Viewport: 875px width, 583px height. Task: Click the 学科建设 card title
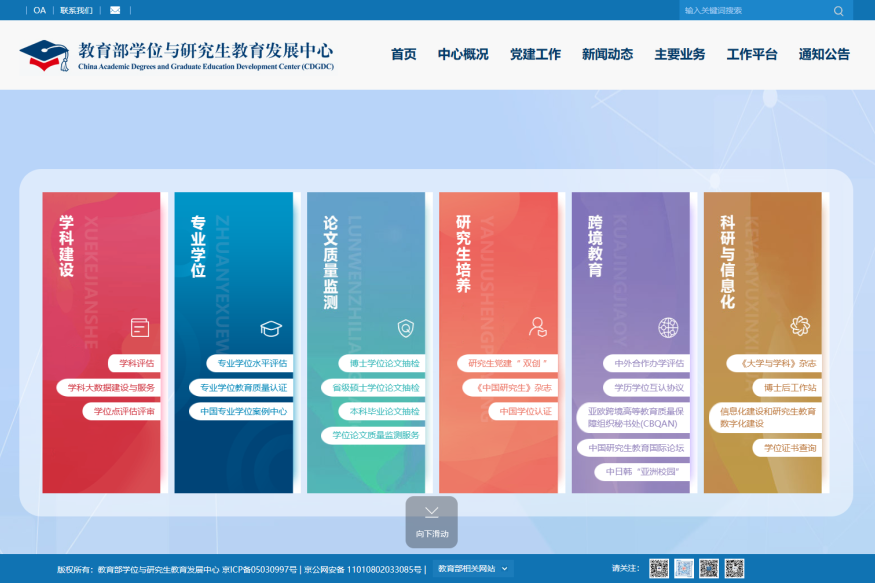coord(66,246)
